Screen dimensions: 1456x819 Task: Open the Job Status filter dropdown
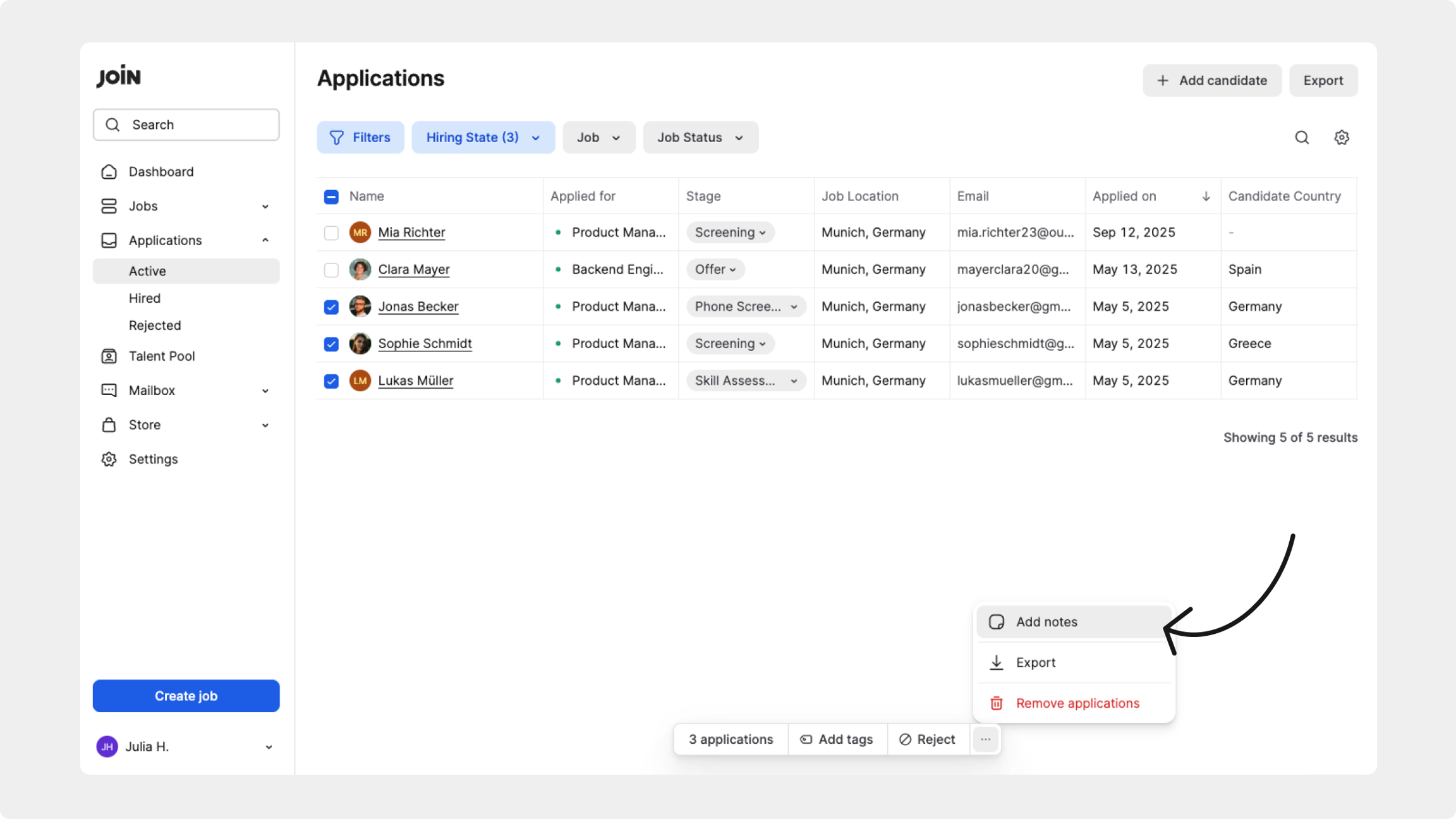pos(700,137)
